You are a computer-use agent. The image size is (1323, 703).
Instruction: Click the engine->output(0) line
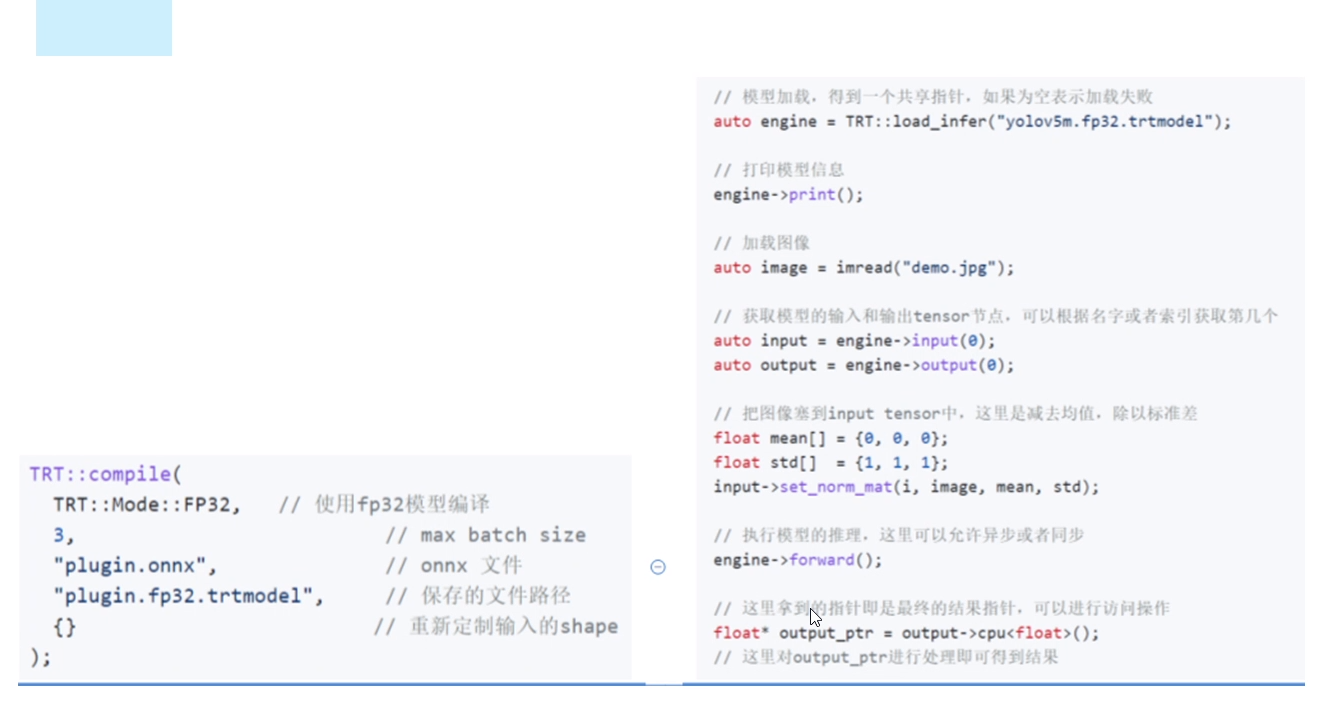tap(864, 365)
